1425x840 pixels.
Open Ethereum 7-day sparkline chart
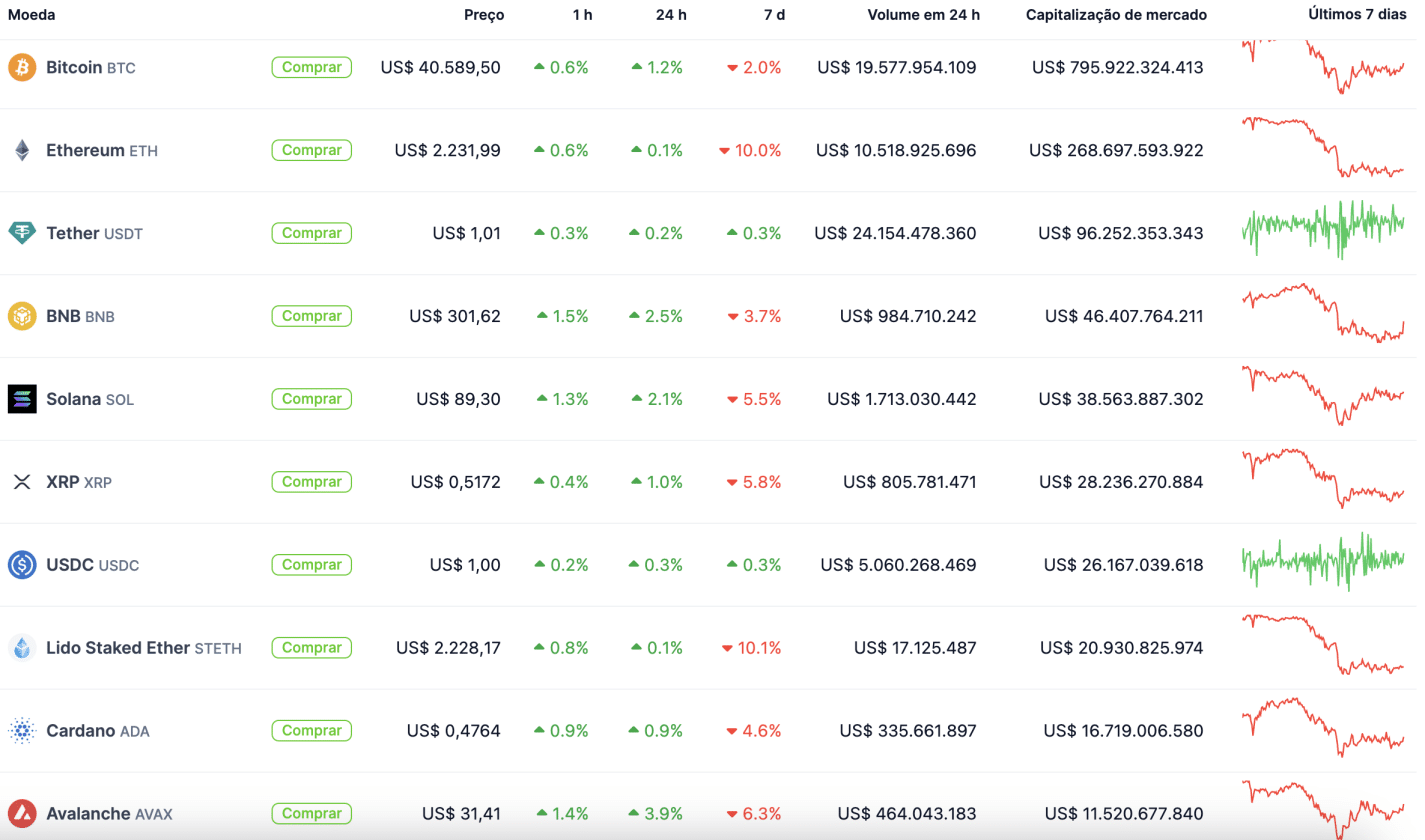(1323, 147)
